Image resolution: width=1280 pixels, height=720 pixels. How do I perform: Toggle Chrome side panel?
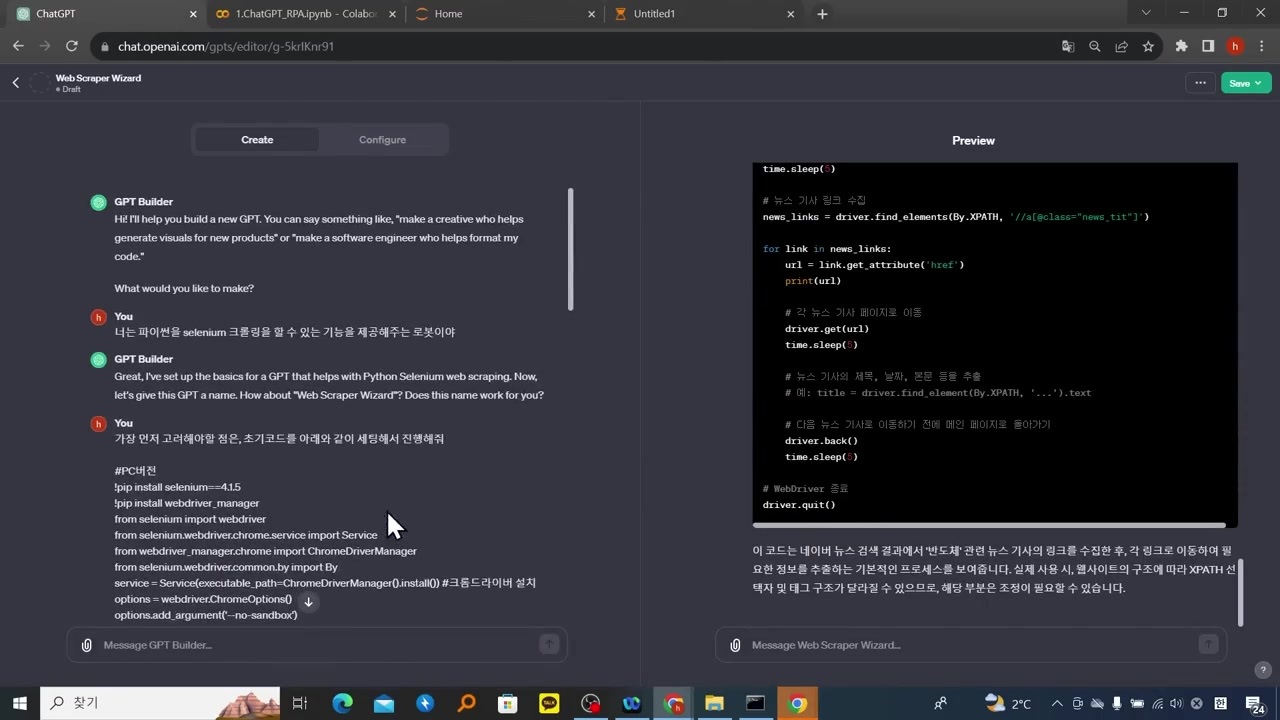[x=1208, y=46]
